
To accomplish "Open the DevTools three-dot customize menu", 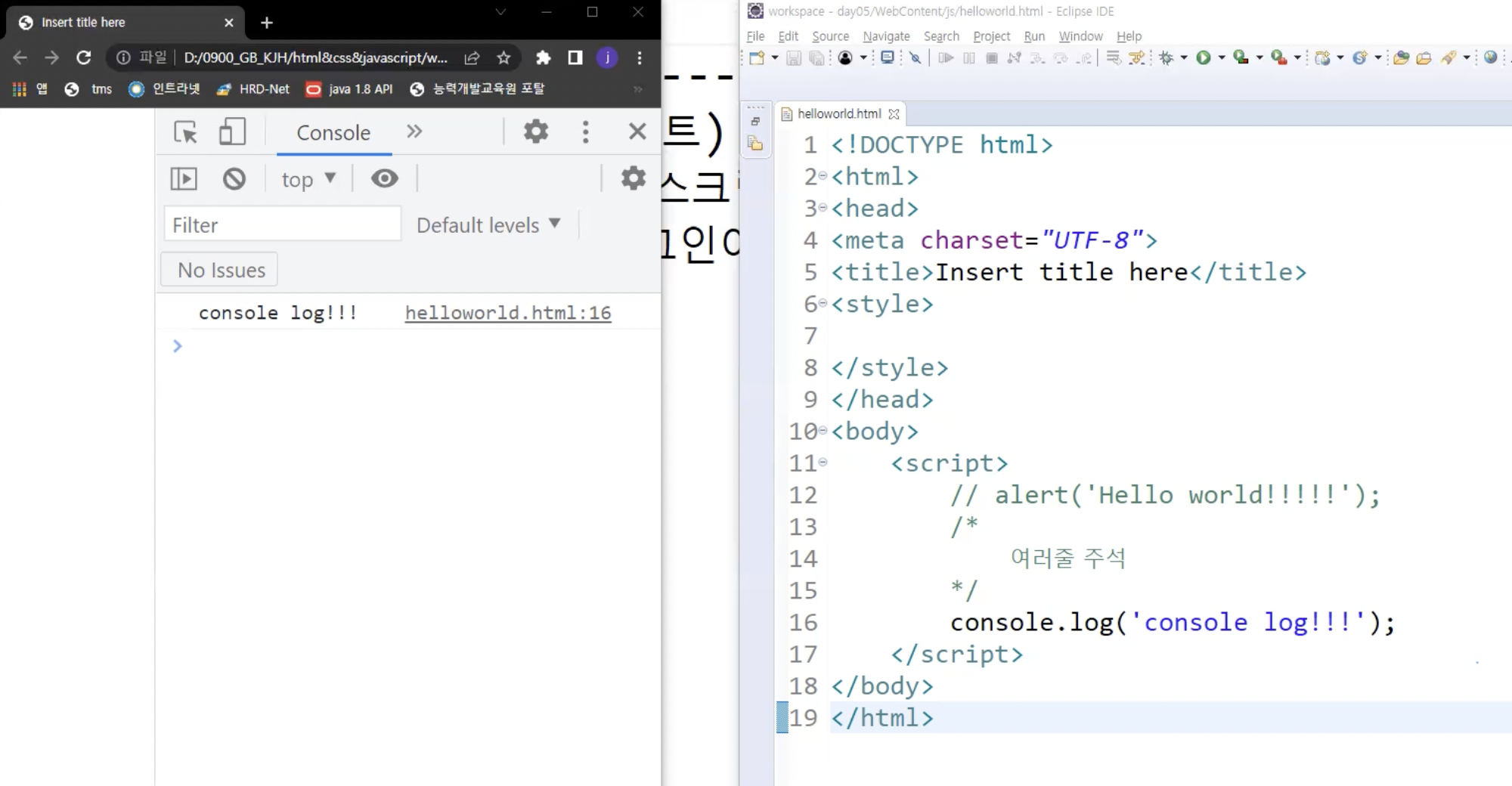I will point(585,132).
